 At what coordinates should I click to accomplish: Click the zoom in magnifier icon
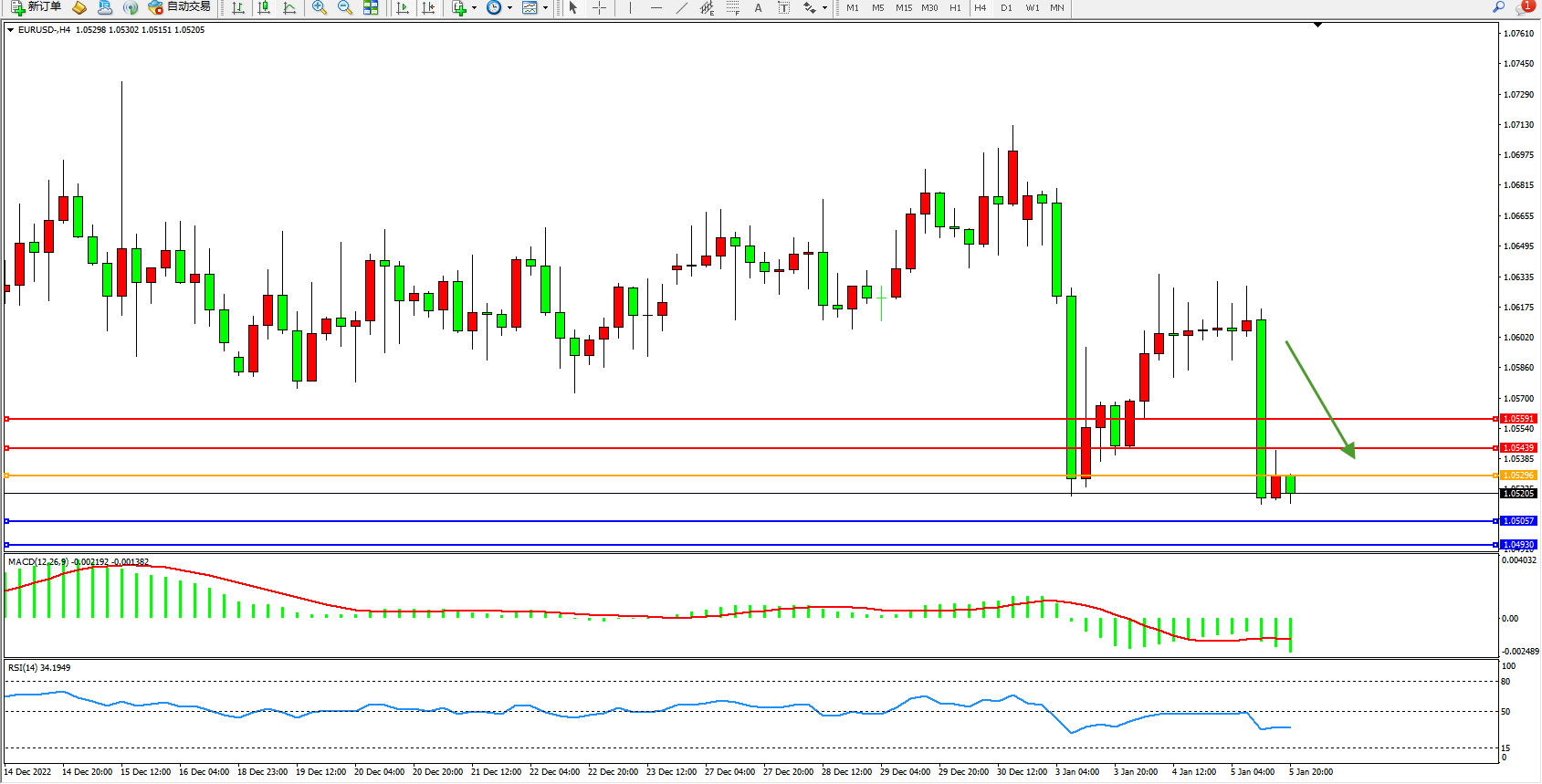coord(320,7)
